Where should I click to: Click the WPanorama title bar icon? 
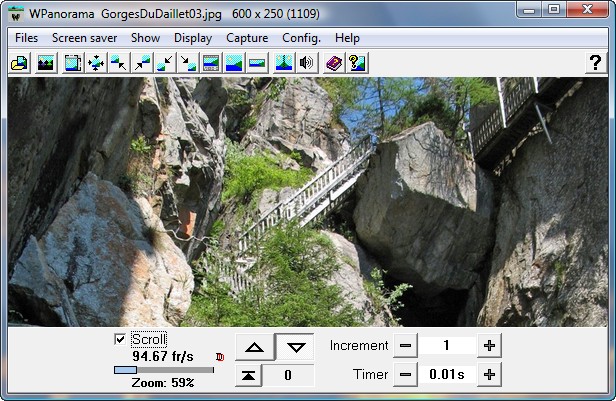tap(16, 14)
